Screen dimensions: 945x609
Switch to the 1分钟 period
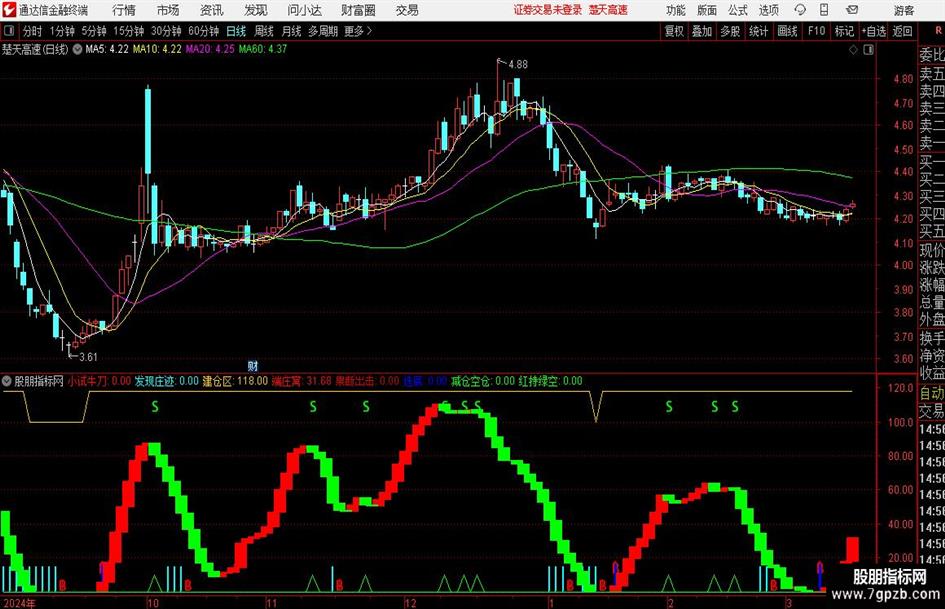(x=62, y=31)
